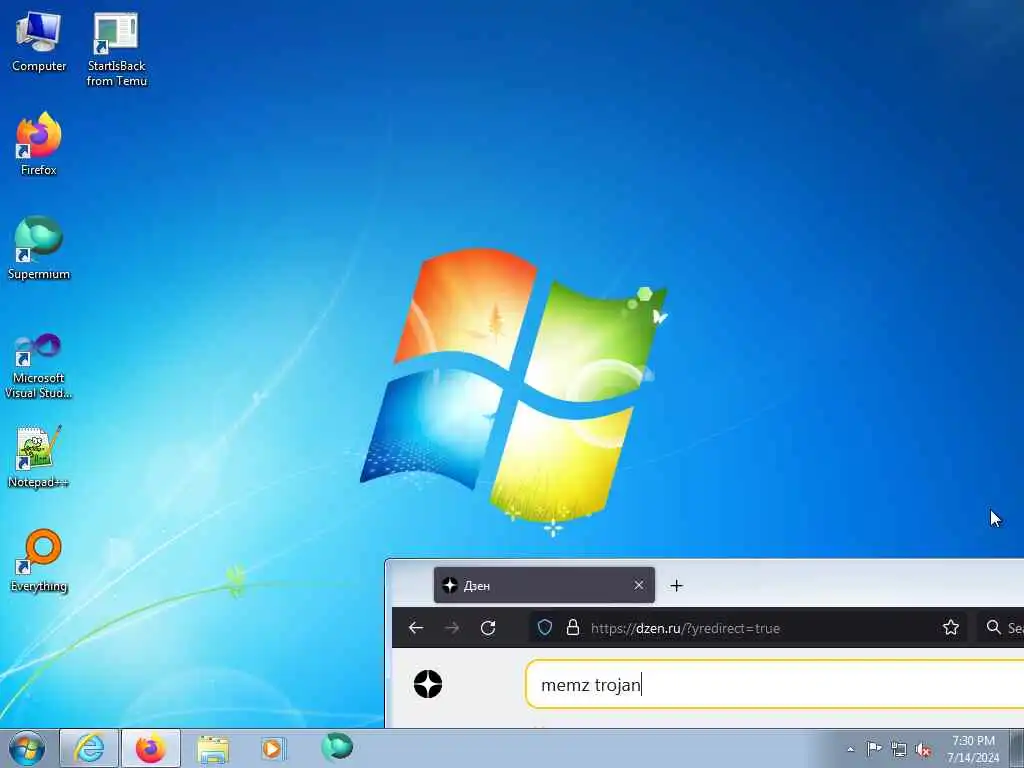1024x768 pixels.
Task: Click the Windows Start orb
Action: (27, 748)
